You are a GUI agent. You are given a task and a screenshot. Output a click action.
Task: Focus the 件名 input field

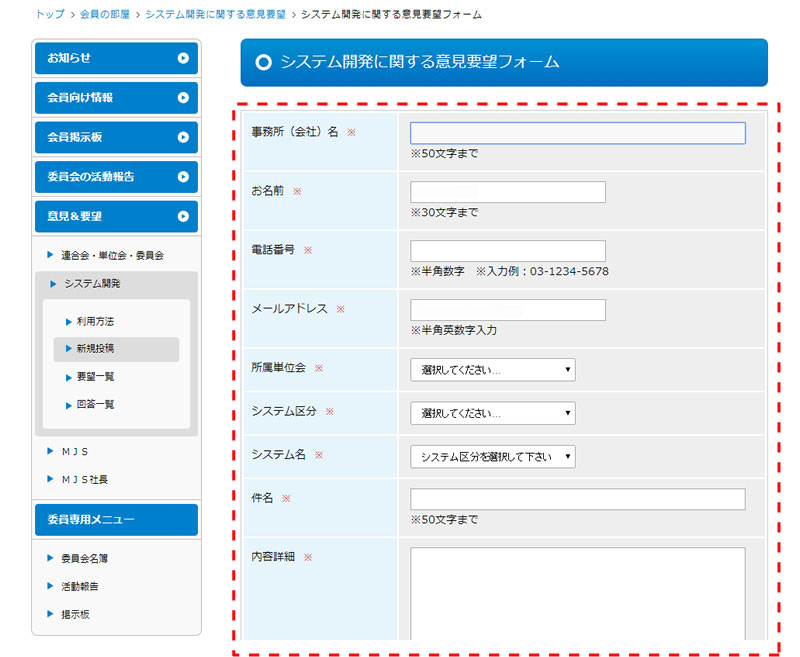coord(578,499)
